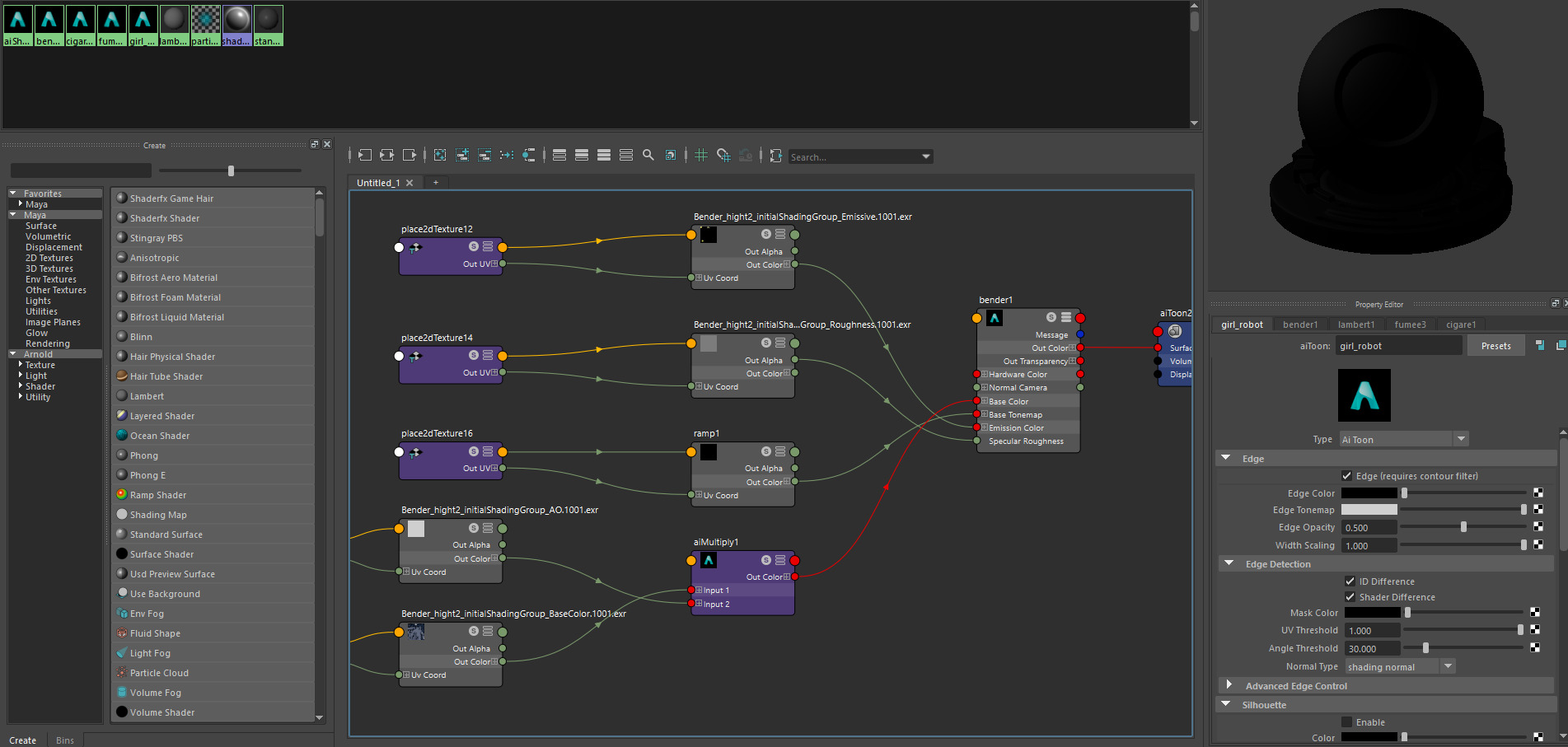The image size is (1568, 747).
Task: Click the Edge Opacity slider
Action: pyautogui.click(x=1463, y=527)
